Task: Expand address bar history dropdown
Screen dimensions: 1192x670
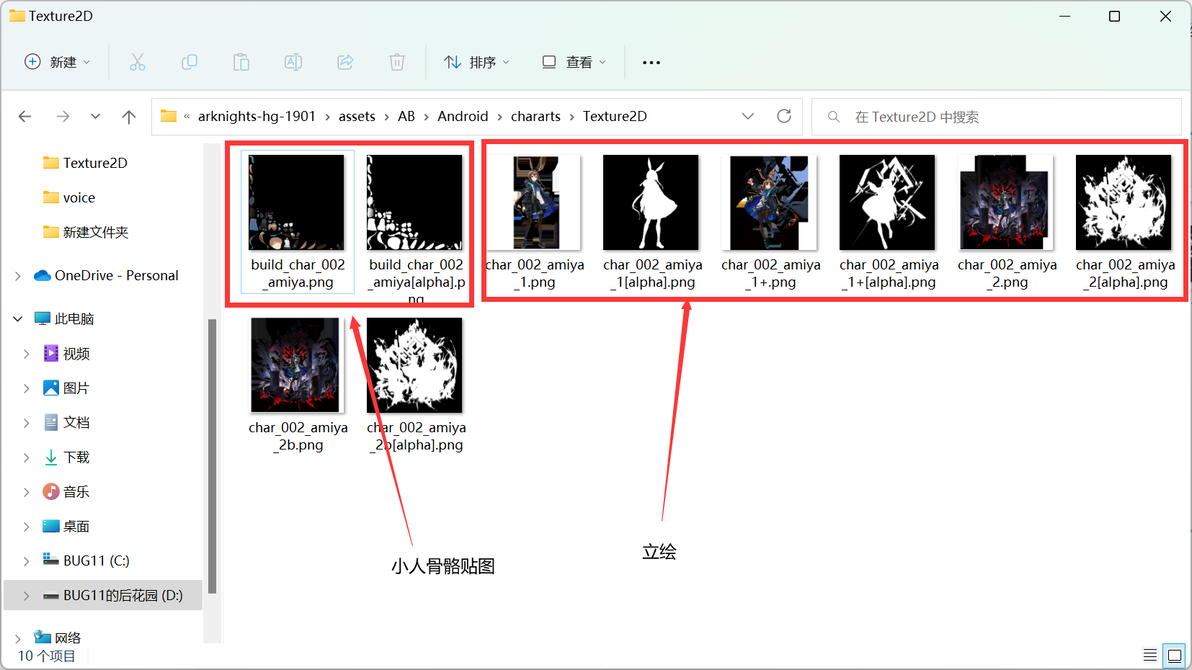Action: pos(748,116)
